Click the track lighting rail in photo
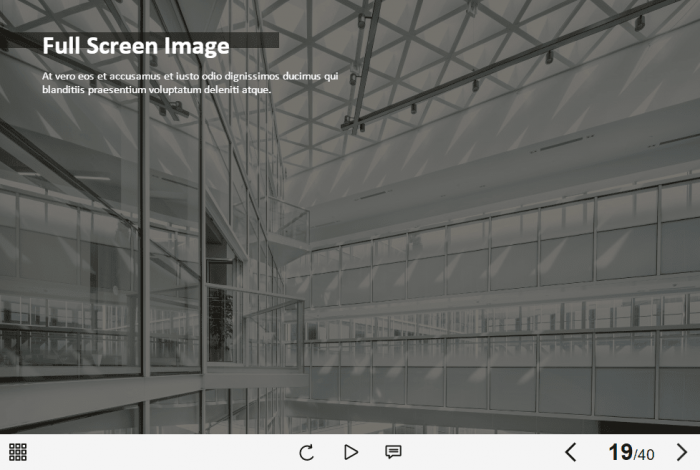 point(500,68)
